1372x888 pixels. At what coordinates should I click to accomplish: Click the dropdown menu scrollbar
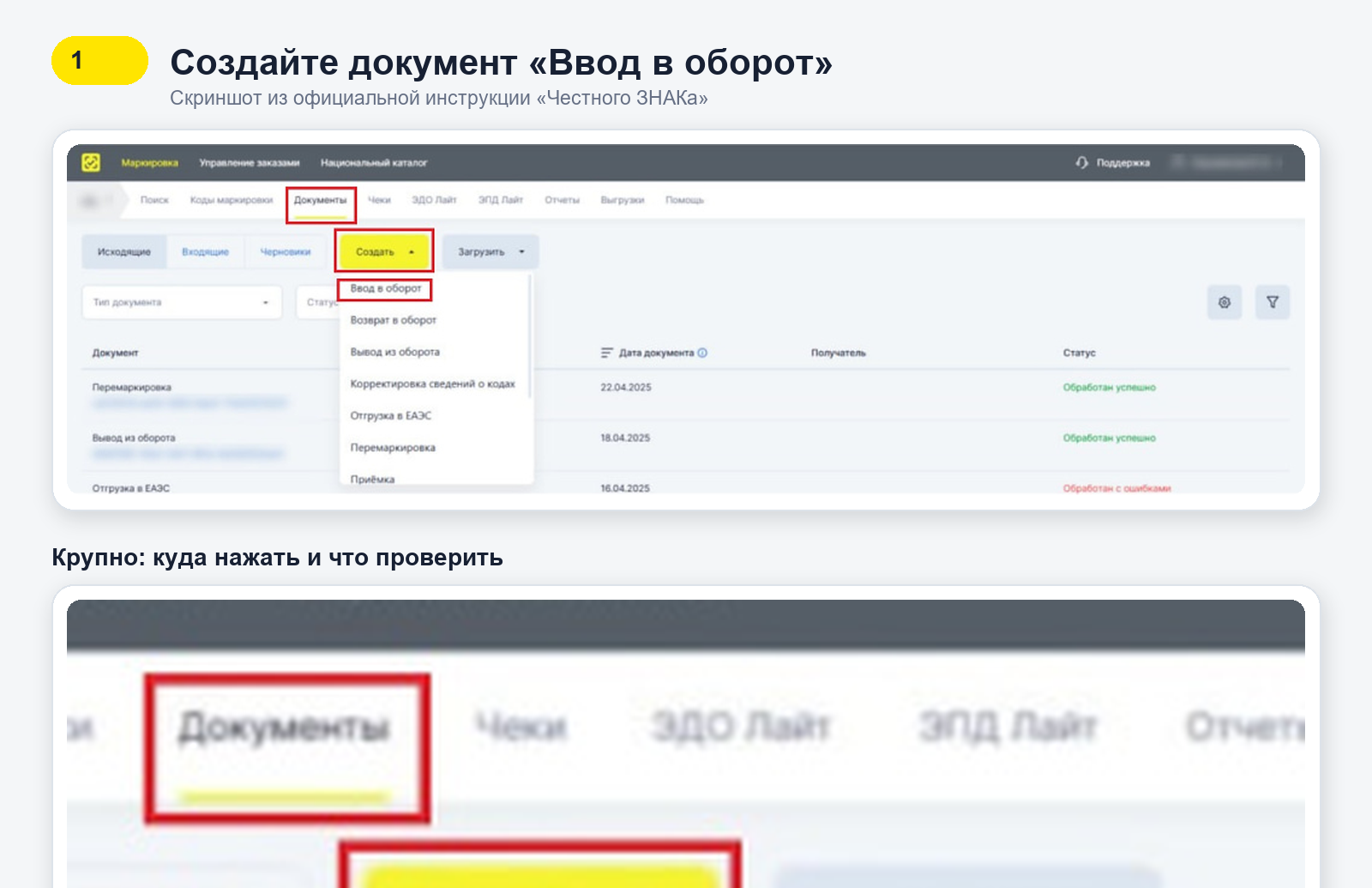pos(530,336)
